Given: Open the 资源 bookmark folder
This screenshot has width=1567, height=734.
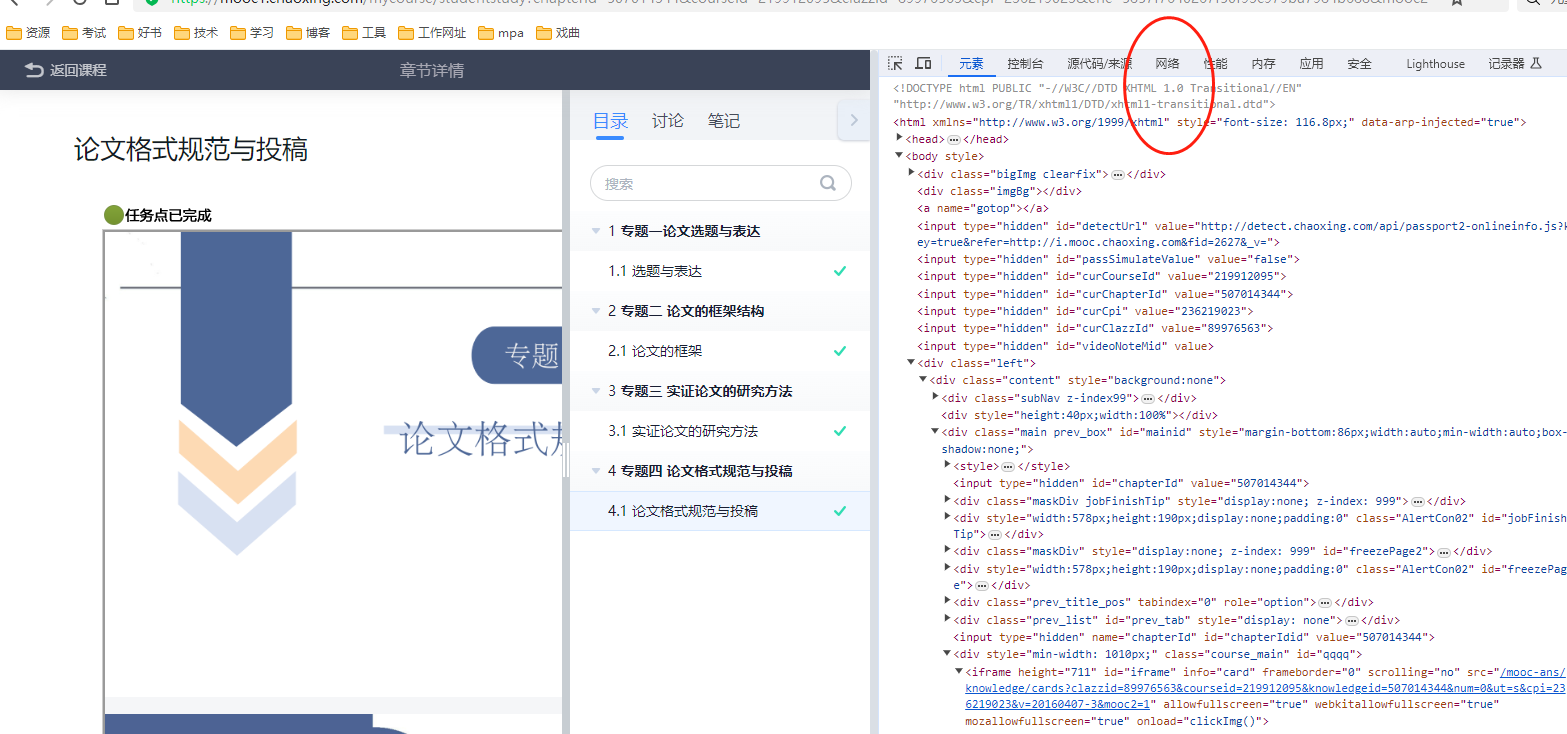Looking at the screenshot, I should coord(28,33).
